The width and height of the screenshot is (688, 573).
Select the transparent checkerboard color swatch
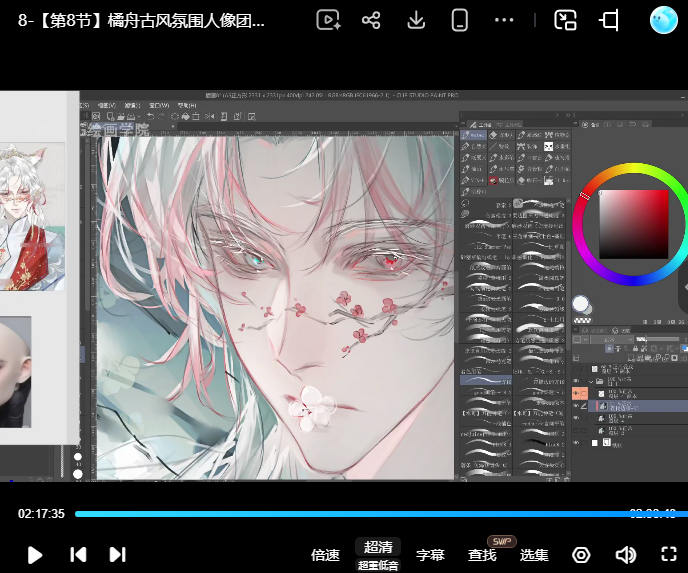pyautogui.click(x=582, y=320)
